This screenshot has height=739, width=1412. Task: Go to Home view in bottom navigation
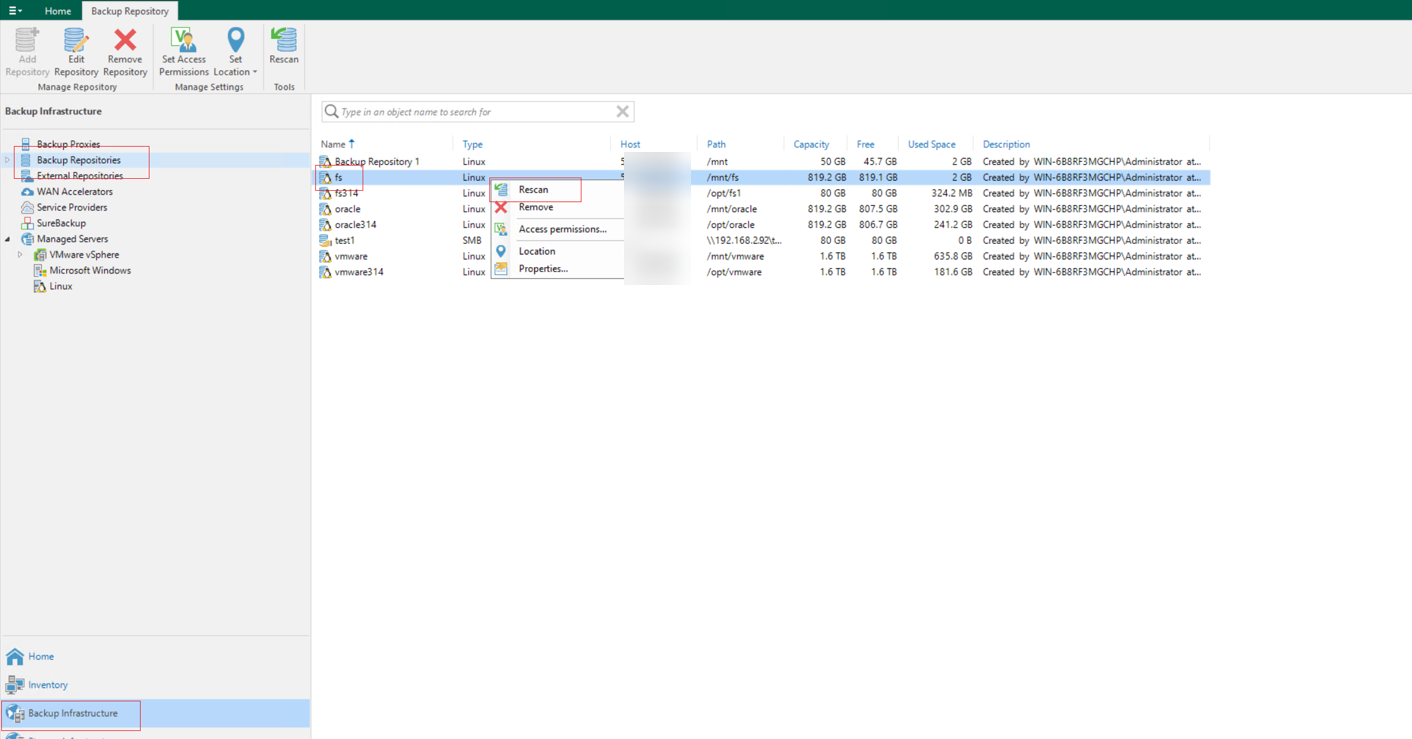(x=40, y=657)
